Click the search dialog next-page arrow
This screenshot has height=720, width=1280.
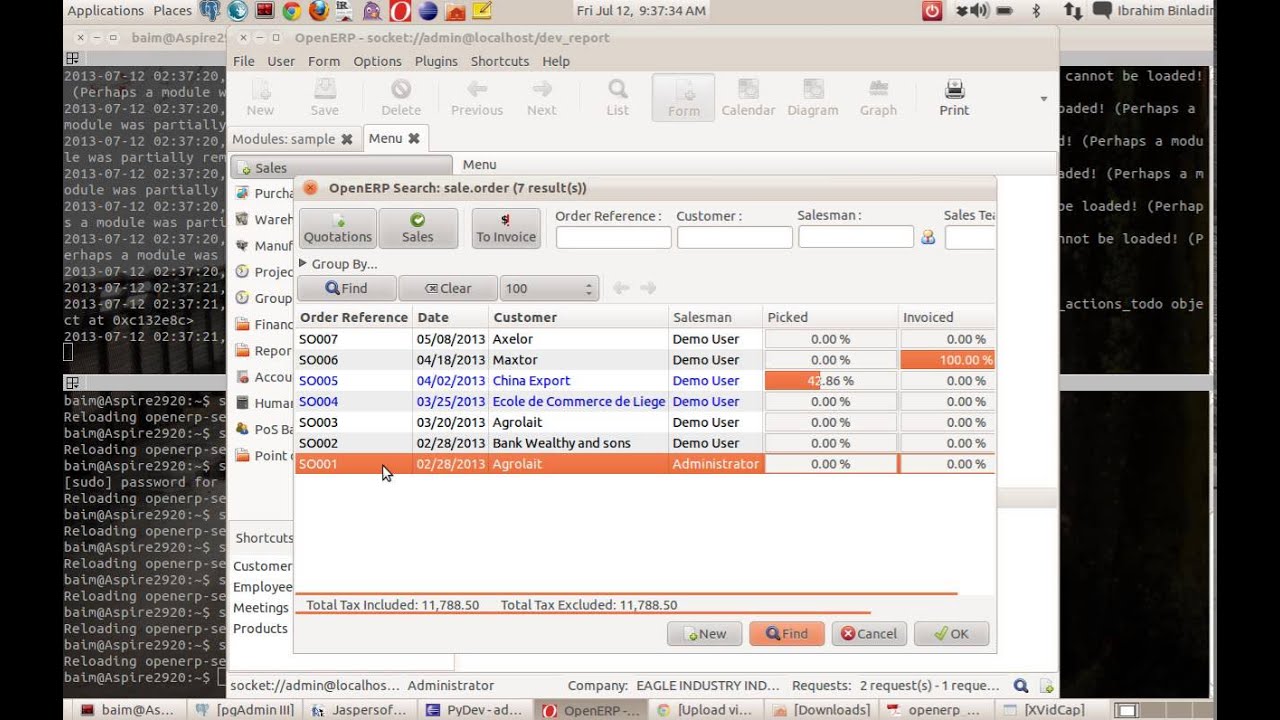click(648, 288)
